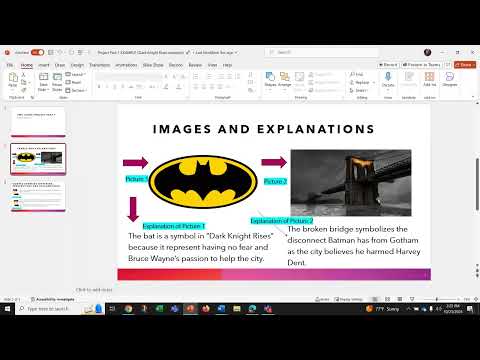Open the slide Layout dropdown

tap(76, 74)
